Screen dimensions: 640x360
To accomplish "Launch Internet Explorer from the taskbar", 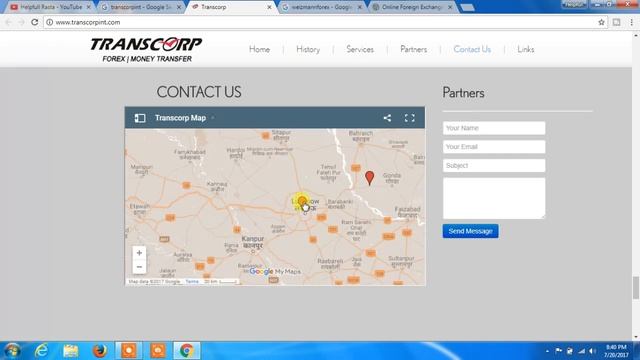I will [41, 351].
